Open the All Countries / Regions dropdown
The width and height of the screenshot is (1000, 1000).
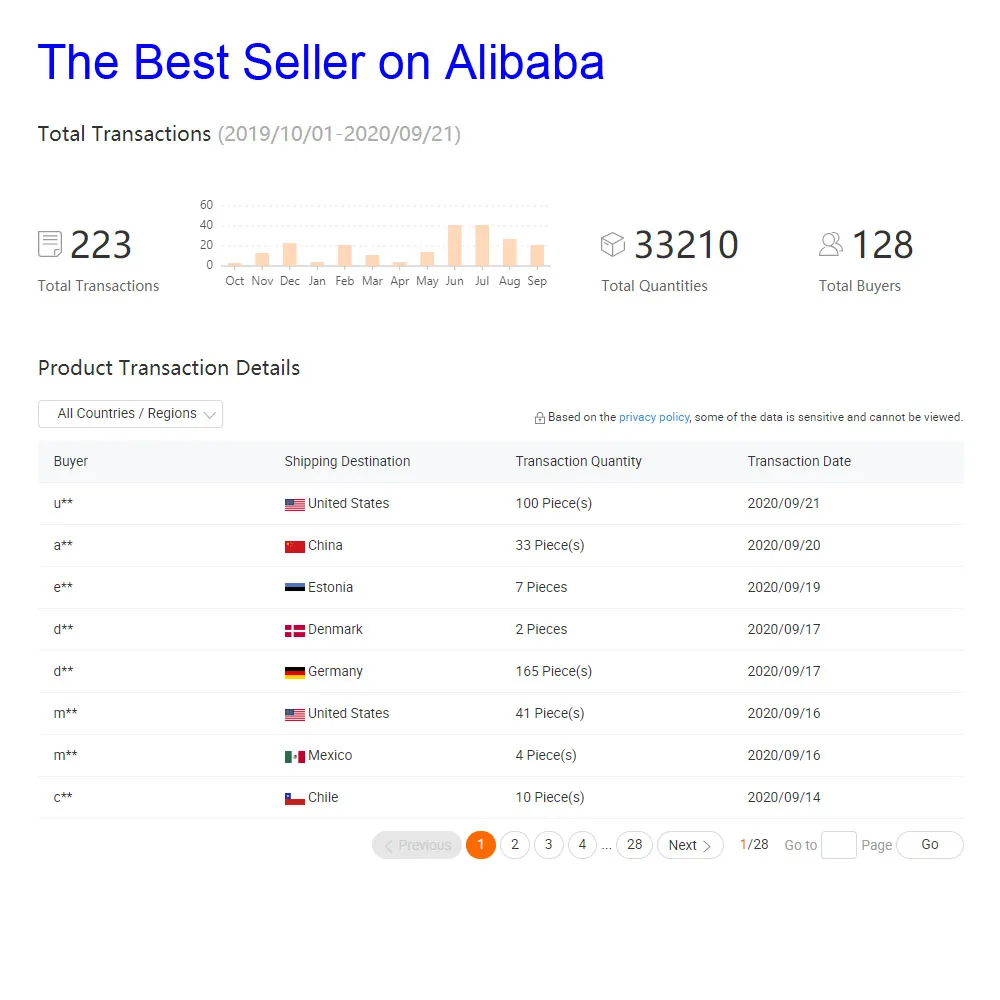click(130, 414)
